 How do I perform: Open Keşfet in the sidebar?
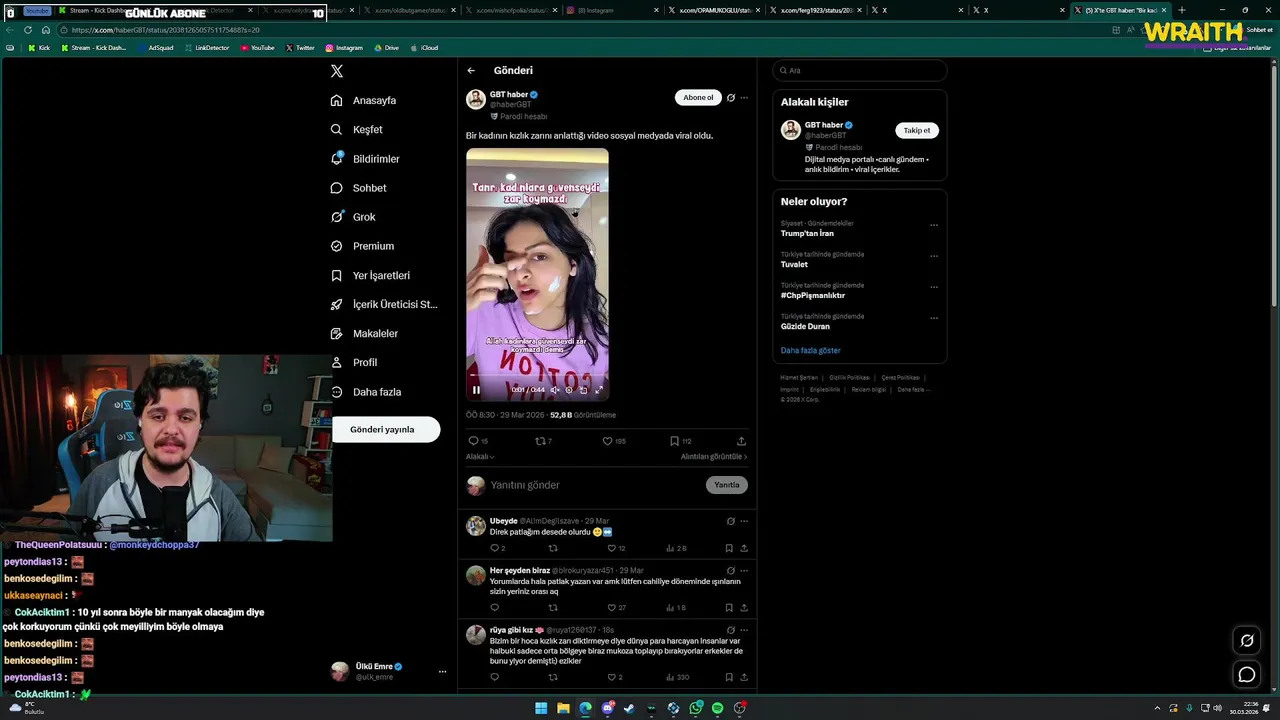click(357, 130)
